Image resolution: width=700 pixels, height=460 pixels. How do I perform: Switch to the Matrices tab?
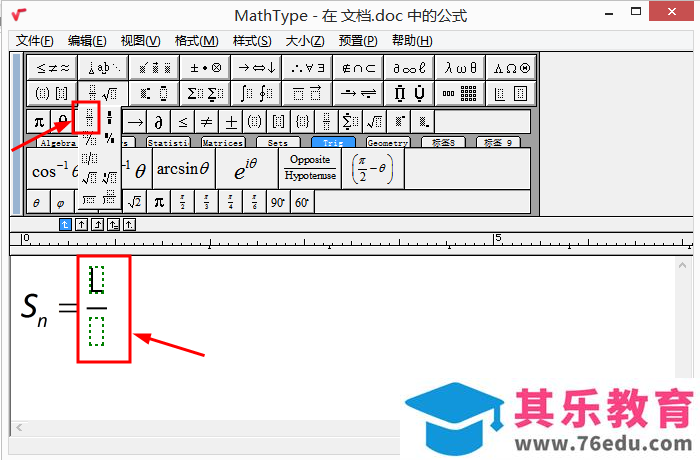click(x=223, y=143)
